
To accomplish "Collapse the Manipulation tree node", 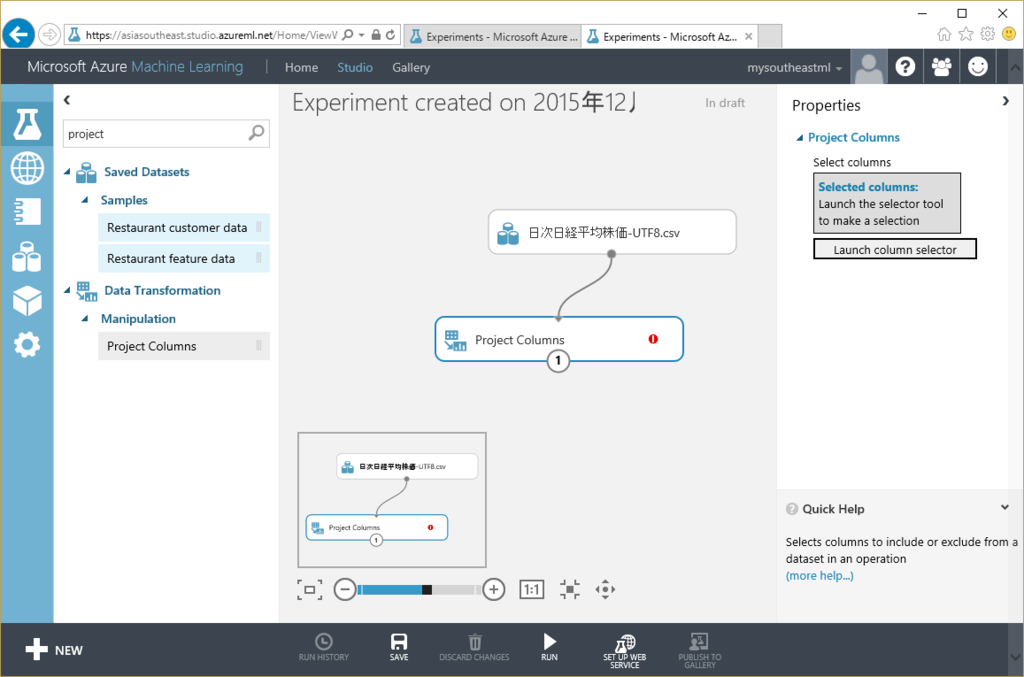I will 84,319.
